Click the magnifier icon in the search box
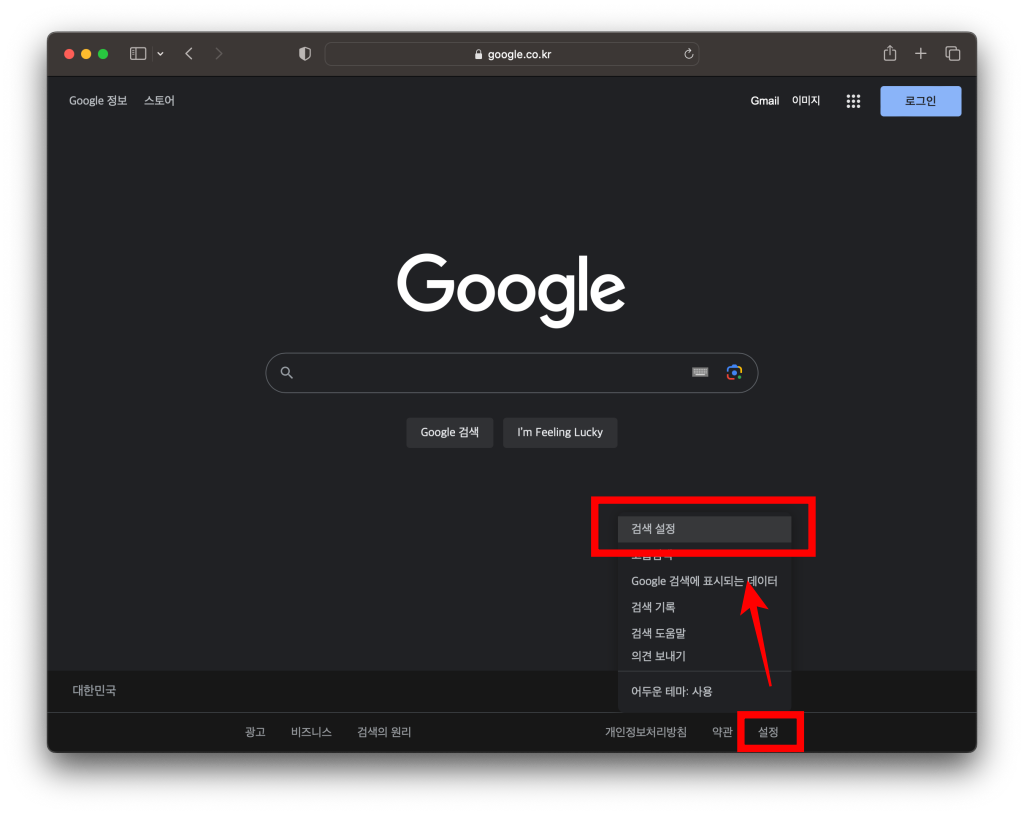The height and width of the screenshot is (815, 1024). [x=286, y=372]
